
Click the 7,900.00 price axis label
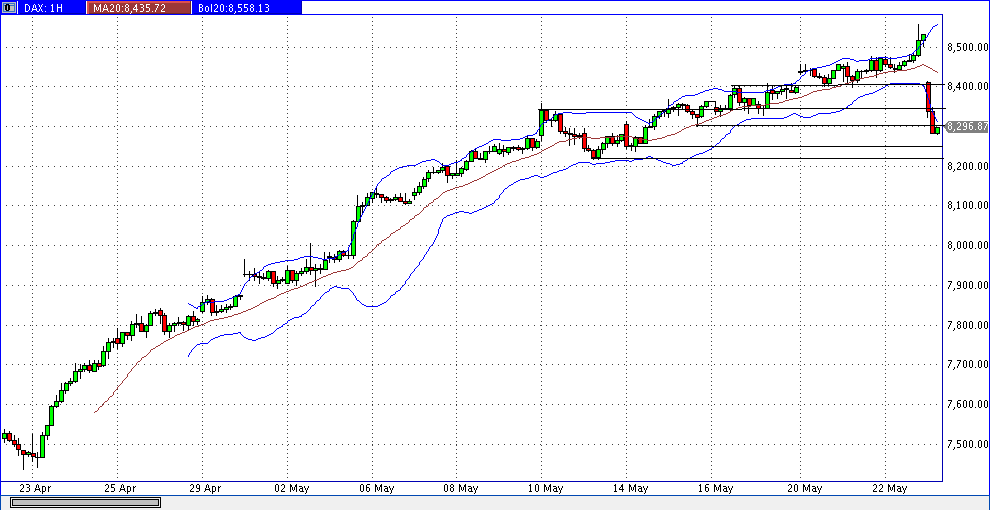coord(967,285)
